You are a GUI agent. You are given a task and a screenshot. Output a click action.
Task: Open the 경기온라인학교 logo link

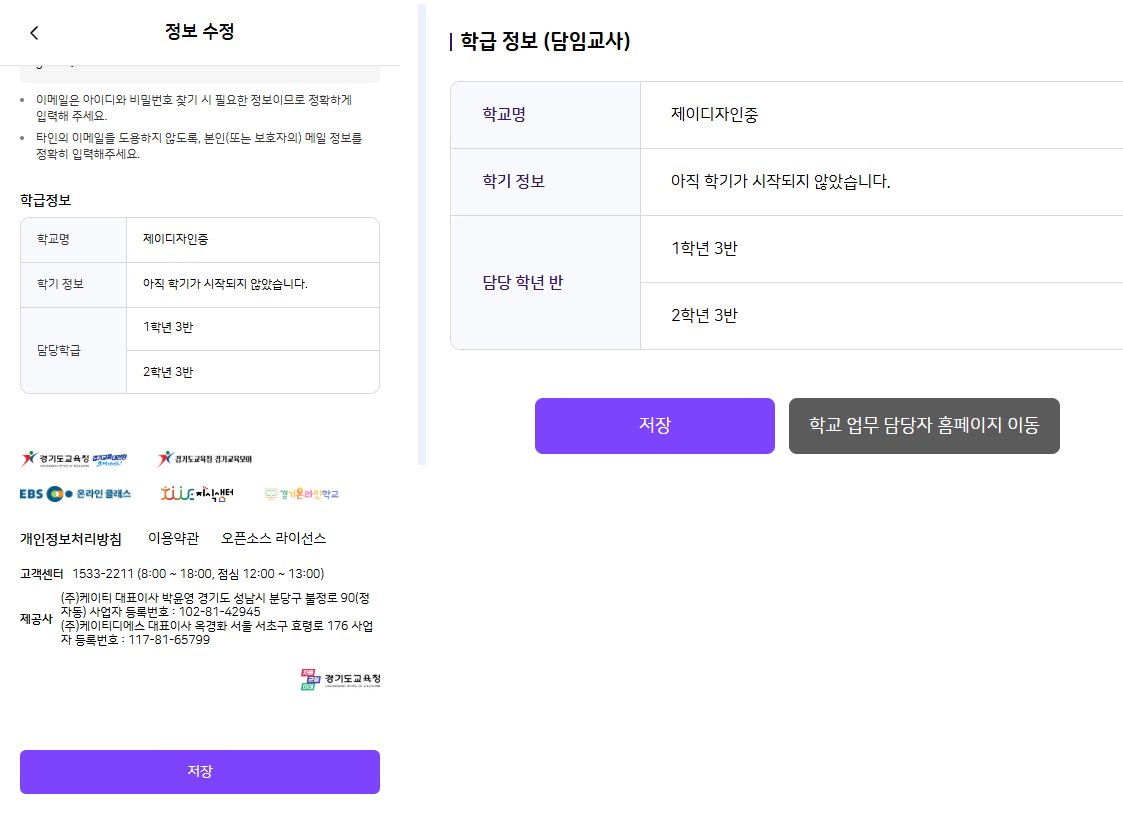tap(302, 494)
